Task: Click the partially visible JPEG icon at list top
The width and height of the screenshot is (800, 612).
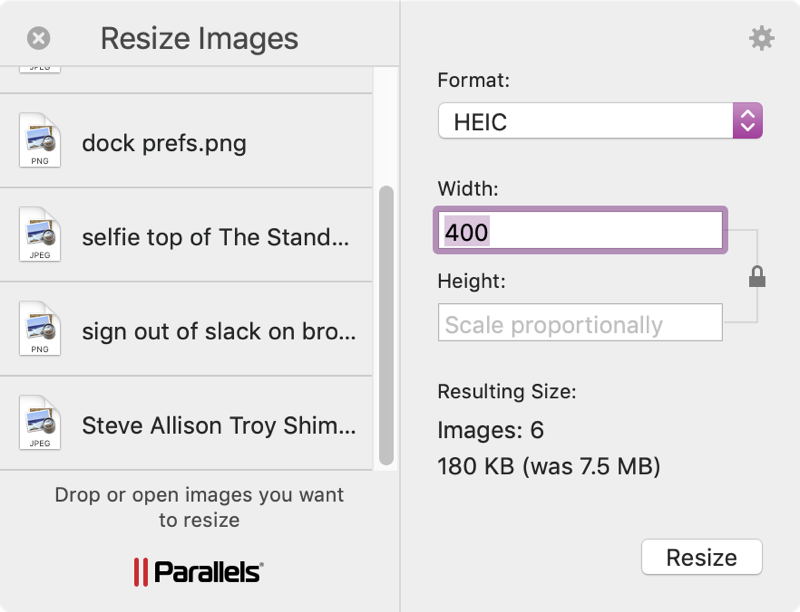Action: click(40, 70)
